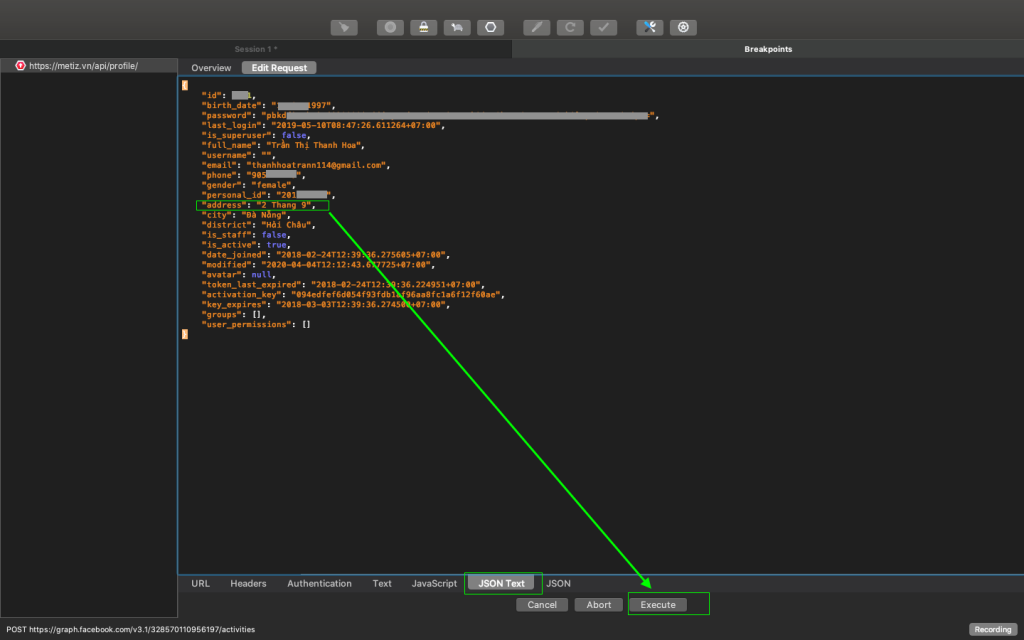The width and height of the screenshot is (1024, 640).
Task: Click the "is_superuser": false line
Action: pos(256,135)
